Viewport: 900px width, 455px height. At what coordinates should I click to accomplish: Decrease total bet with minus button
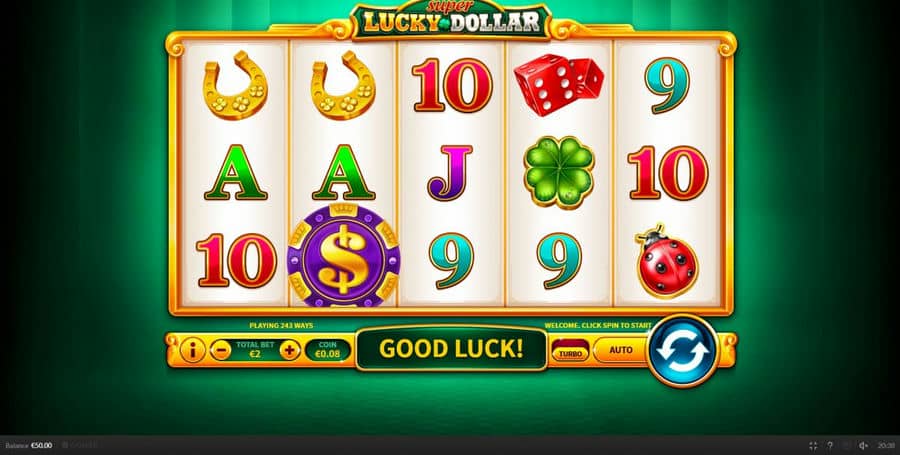(220, 350)
